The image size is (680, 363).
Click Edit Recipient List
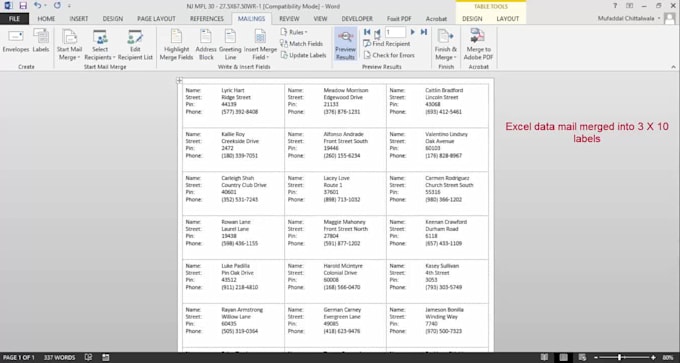[x=135, y=45]
